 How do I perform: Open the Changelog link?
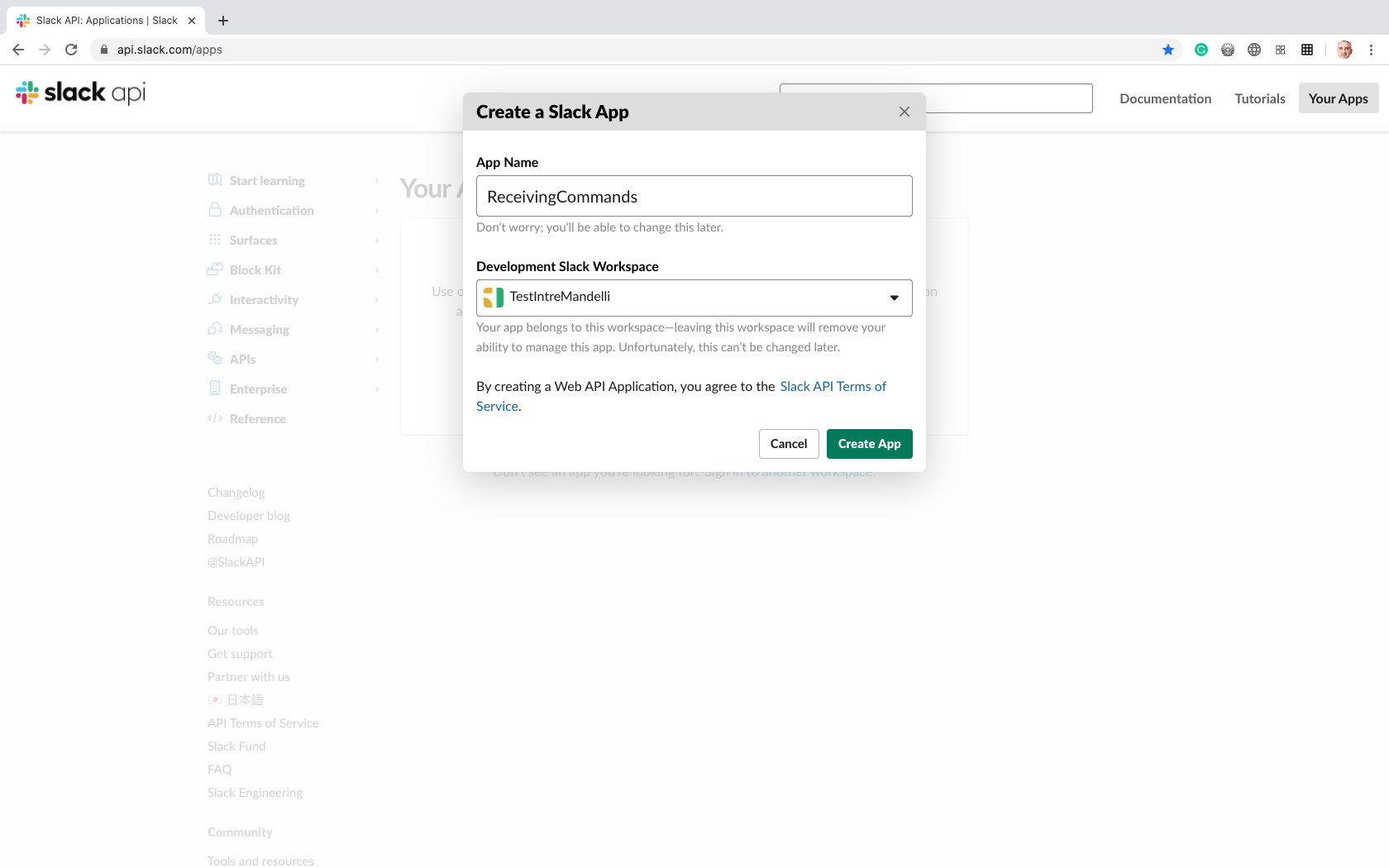point(236,493)
